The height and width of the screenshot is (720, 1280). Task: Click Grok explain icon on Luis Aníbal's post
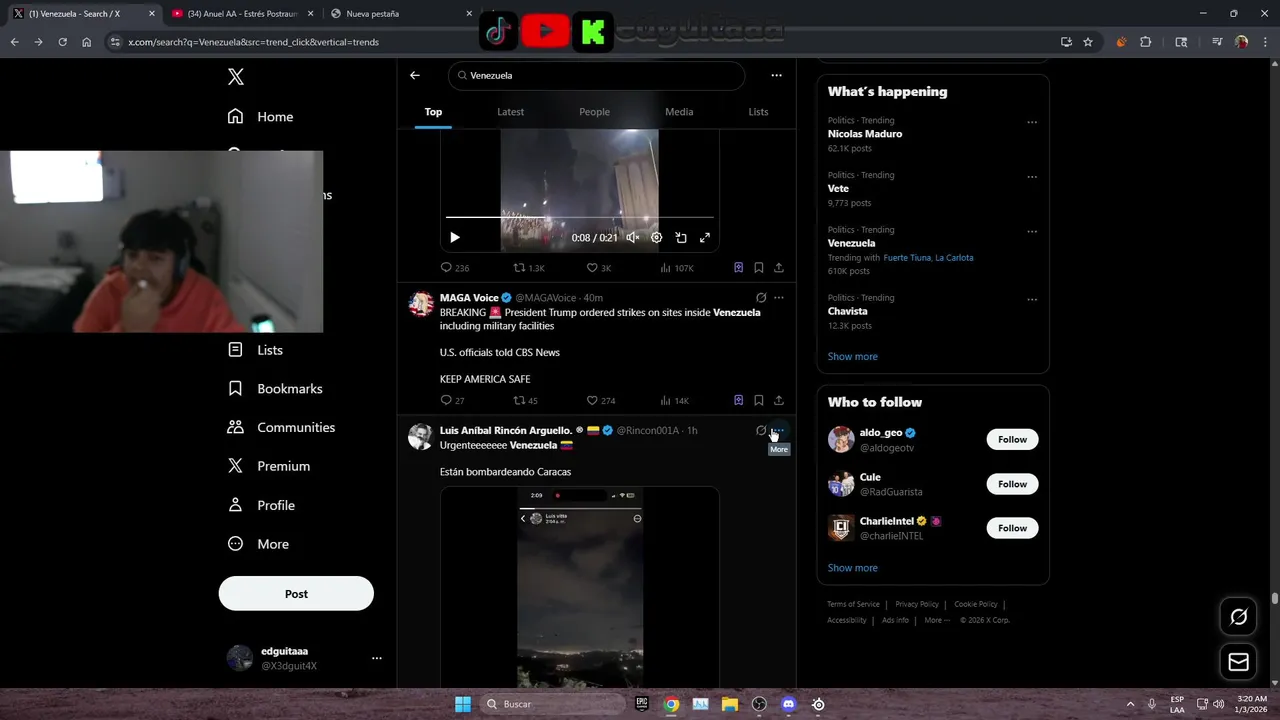tap(761, 430)
